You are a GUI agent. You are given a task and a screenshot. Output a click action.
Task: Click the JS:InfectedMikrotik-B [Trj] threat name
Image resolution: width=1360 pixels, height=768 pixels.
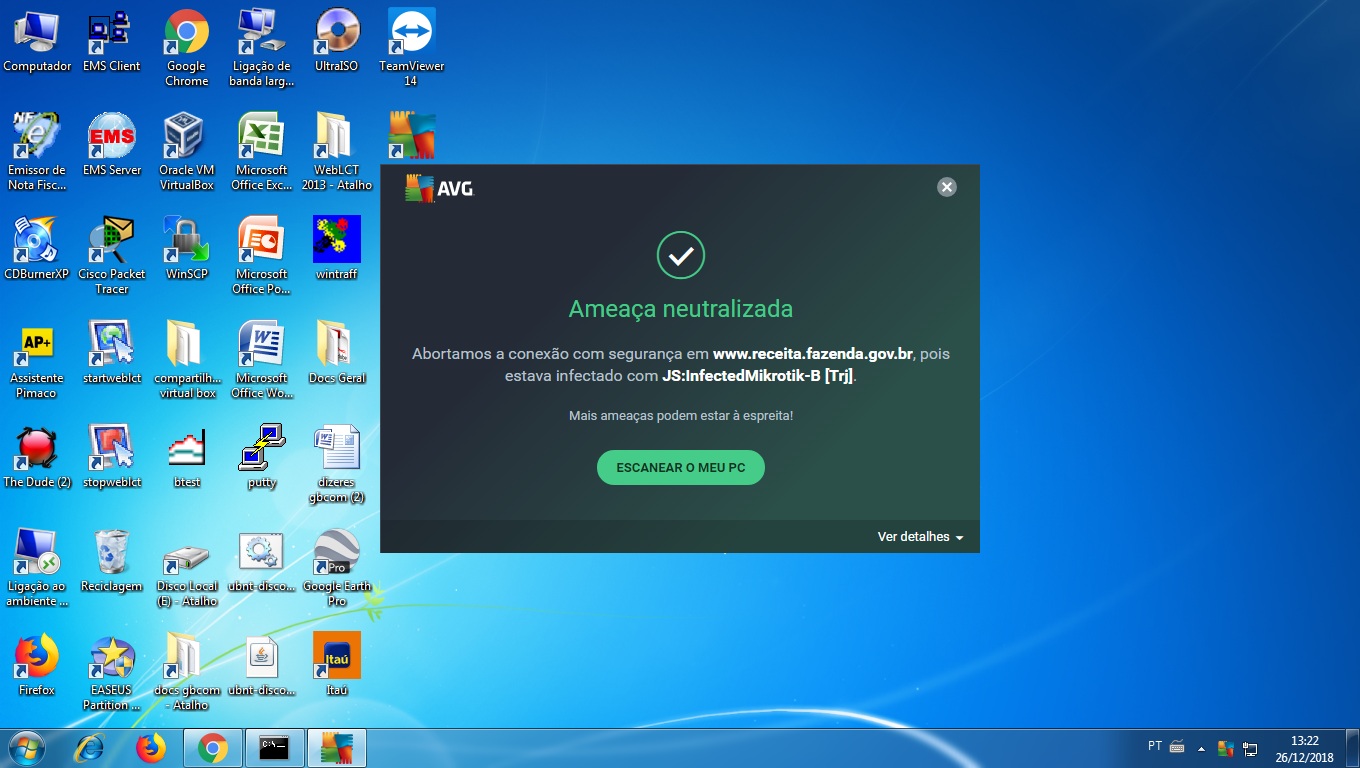point(758,377)
